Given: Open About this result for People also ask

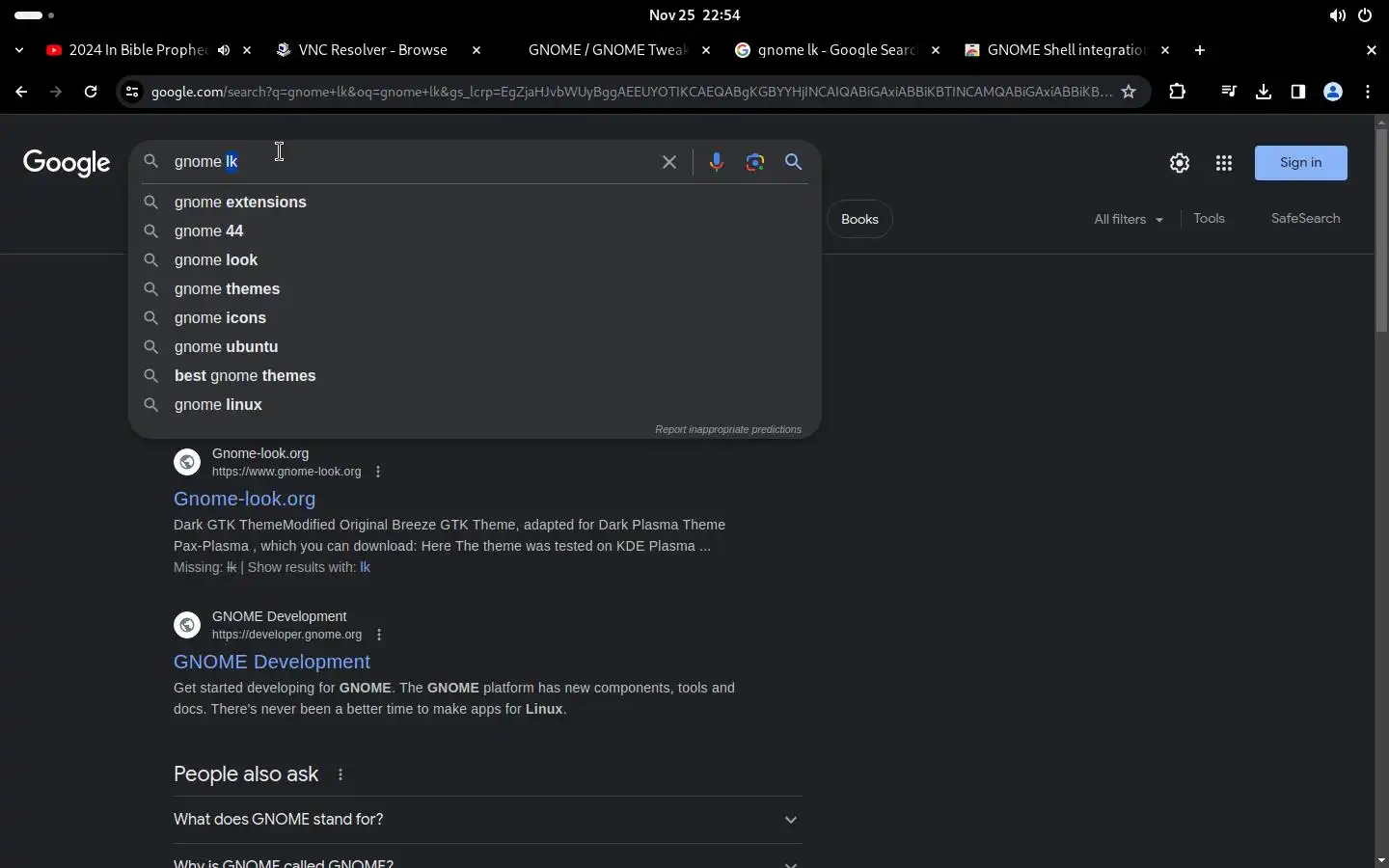Looking at the screenshot, I should pos(340,774).
